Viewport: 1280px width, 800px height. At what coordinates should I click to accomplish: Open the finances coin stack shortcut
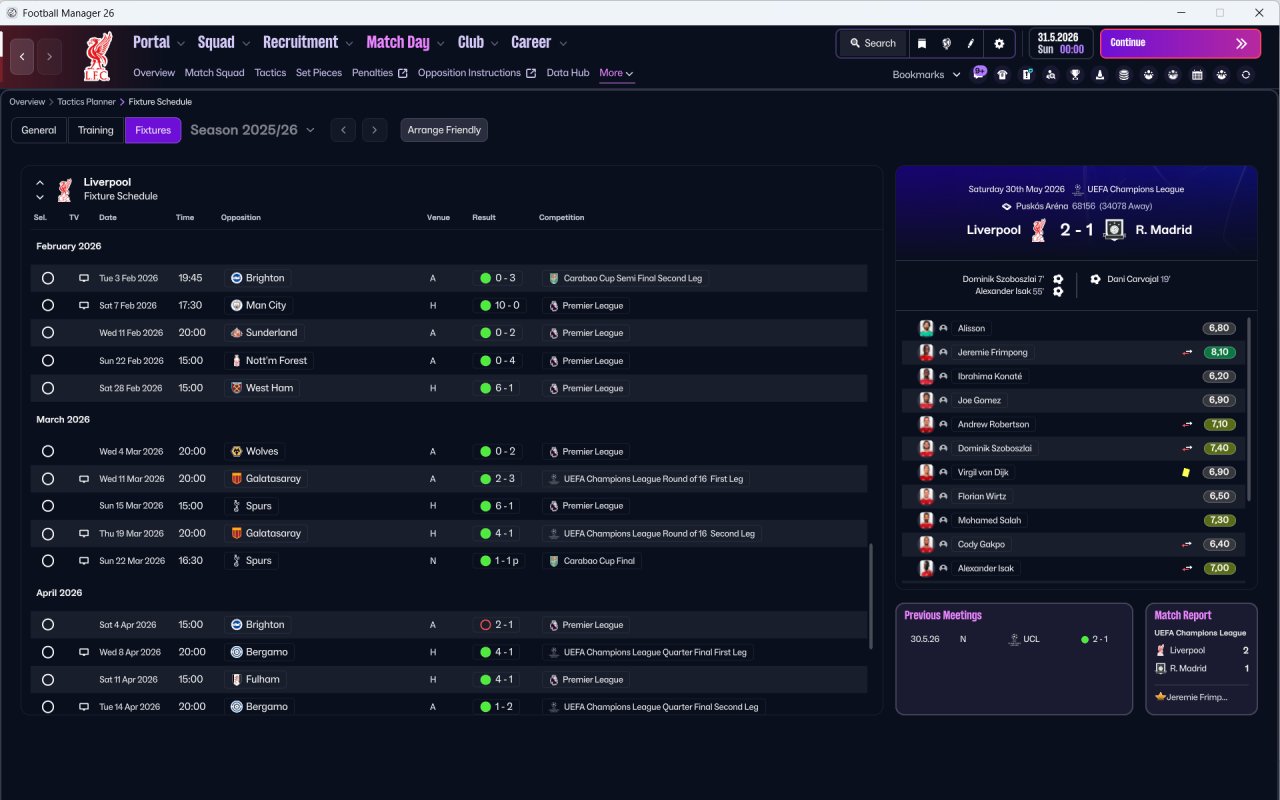(1124, 74)
